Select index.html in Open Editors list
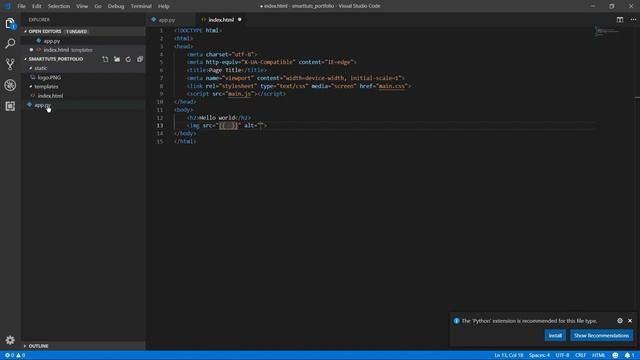 tap(56, 50)
